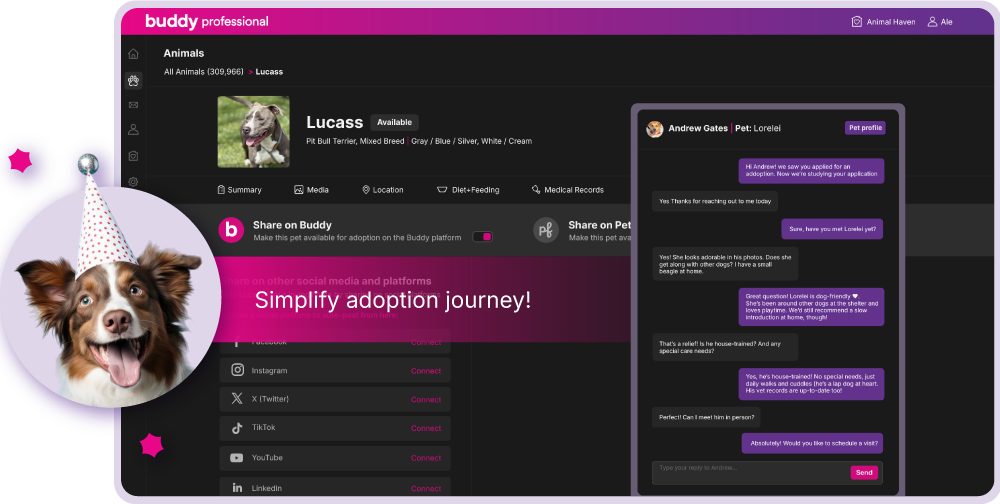1000x504 pixels.
Task: Connect the LinkedIn account
Action: pos(426,489)
